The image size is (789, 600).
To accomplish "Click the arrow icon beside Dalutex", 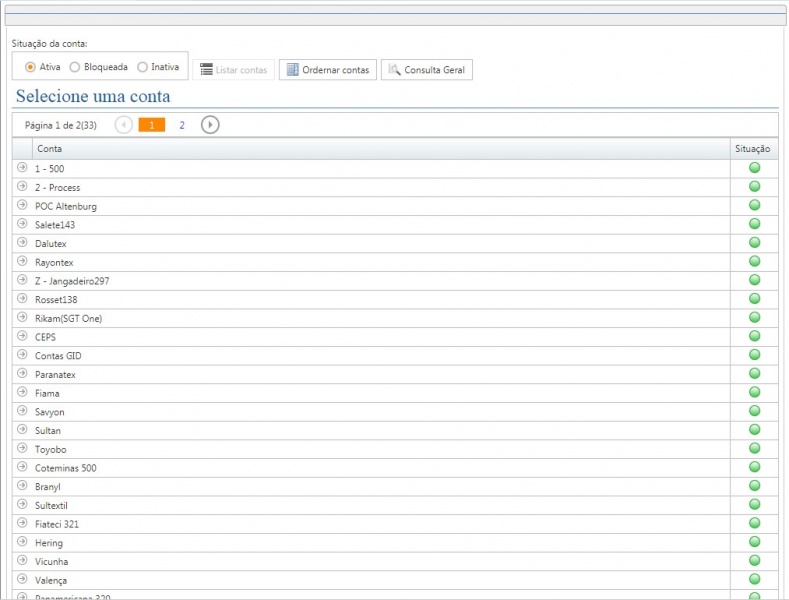I will 22,243.
